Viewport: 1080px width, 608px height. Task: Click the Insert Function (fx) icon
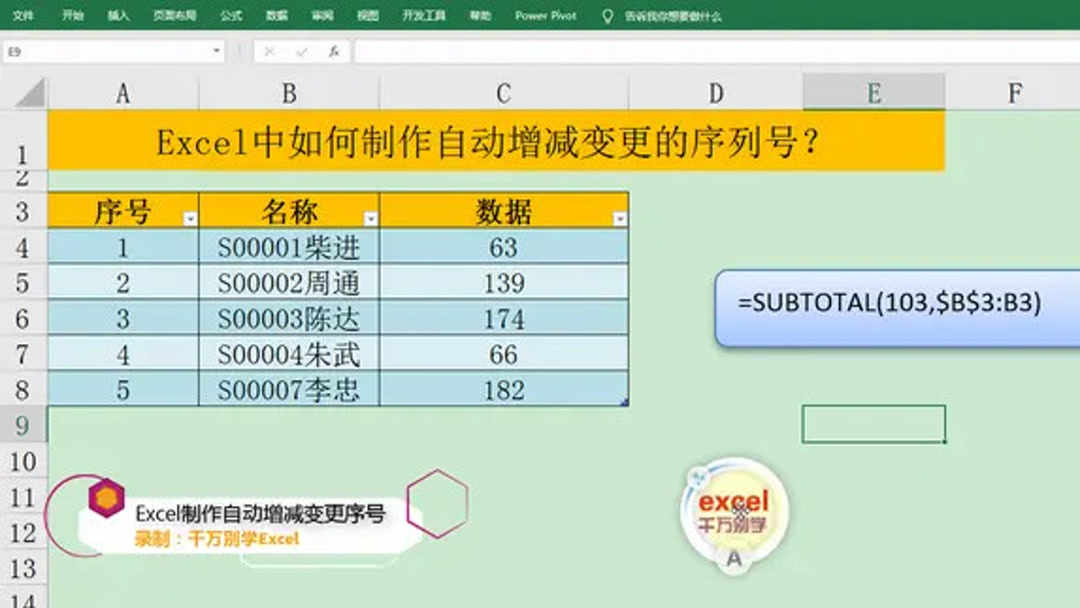(x=335, y=48)
